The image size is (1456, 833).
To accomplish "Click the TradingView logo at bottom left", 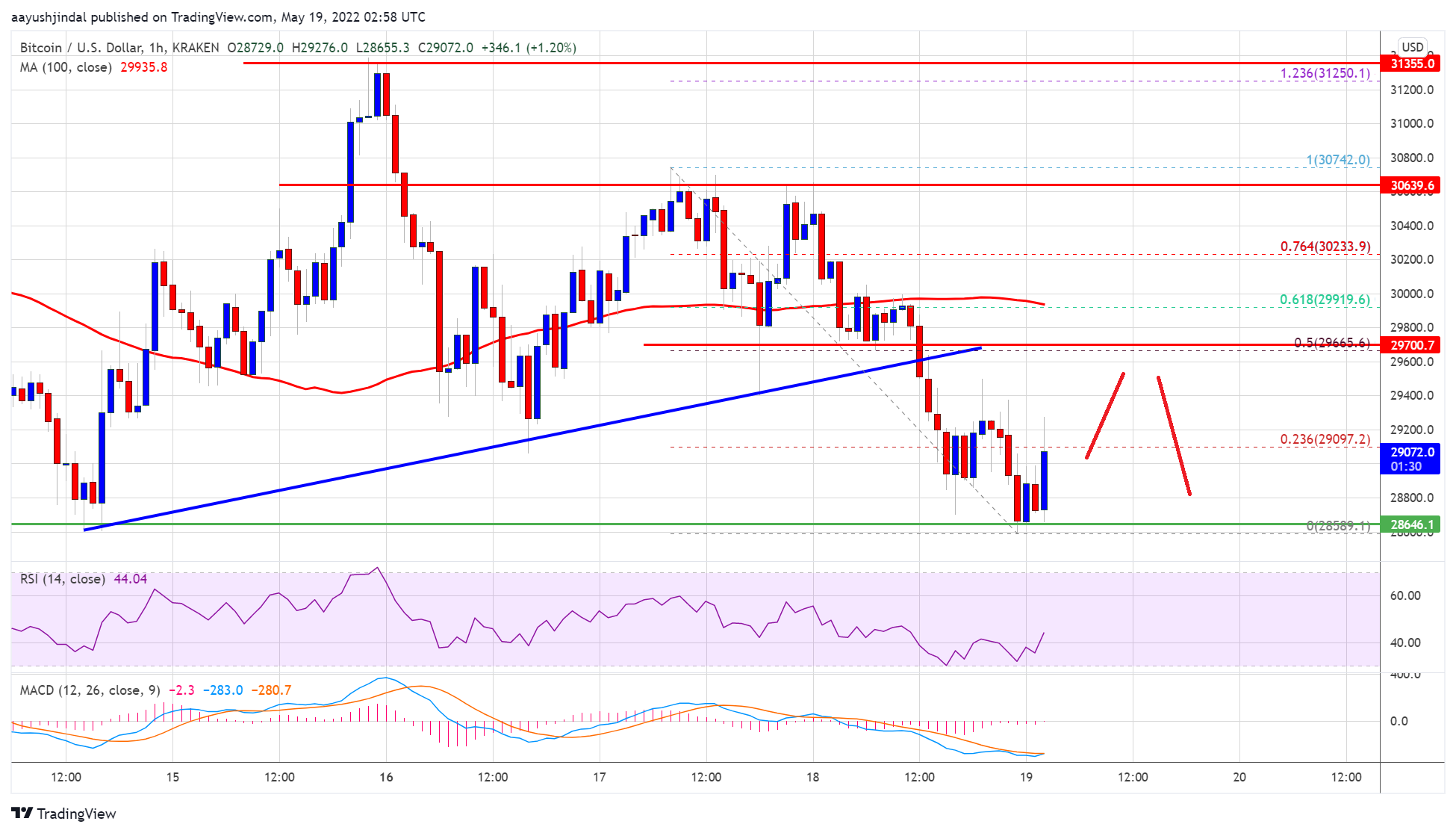I will 63,814.
